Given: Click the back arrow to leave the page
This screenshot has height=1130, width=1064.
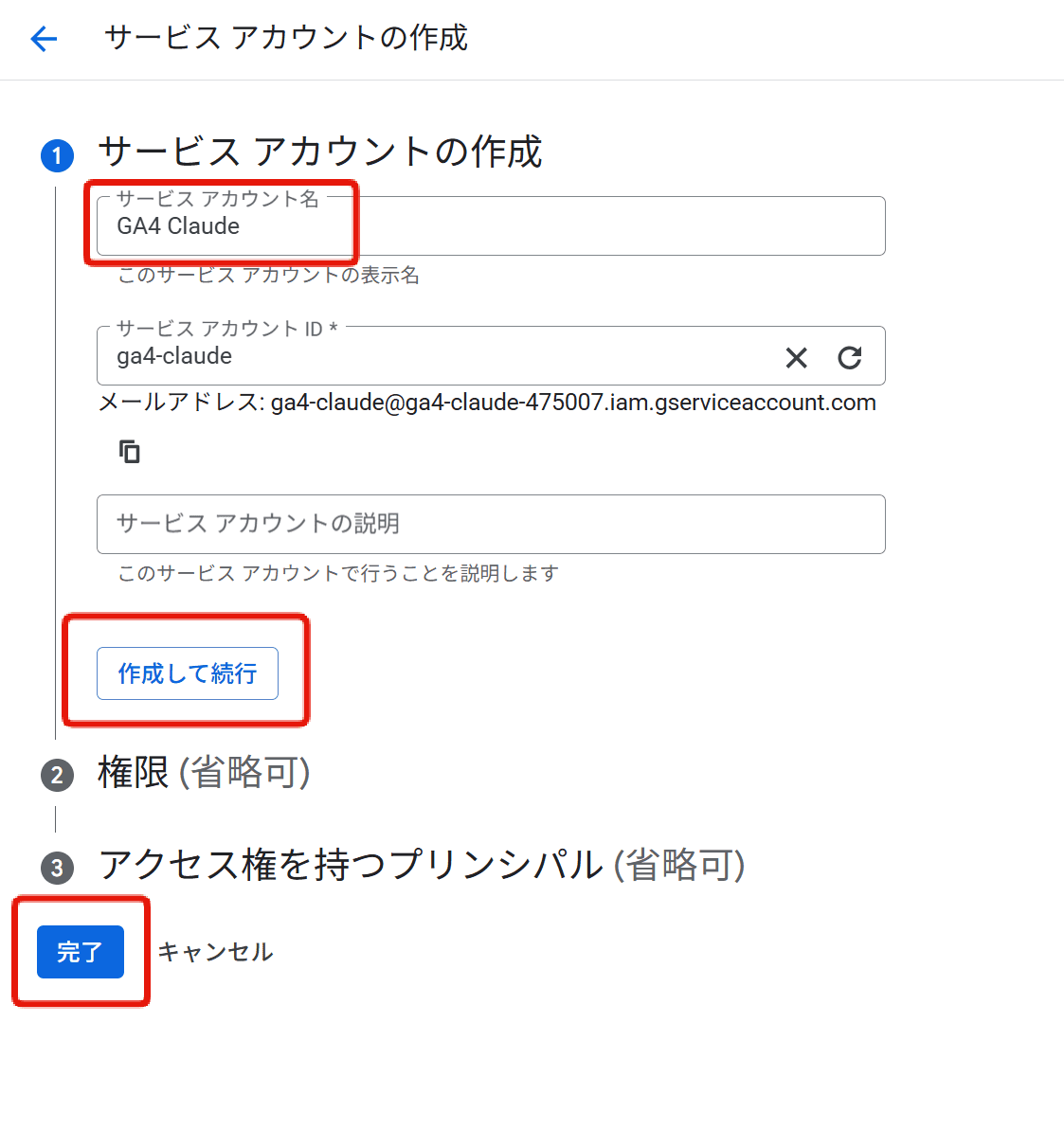Looking at the screenshot, I should pos(44,39).
